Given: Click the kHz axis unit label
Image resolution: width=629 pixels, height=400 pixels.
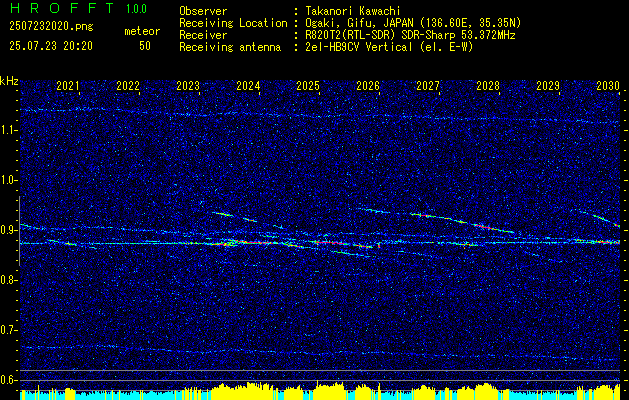Looking at the screenshot, I should click(x=9, y=81).
